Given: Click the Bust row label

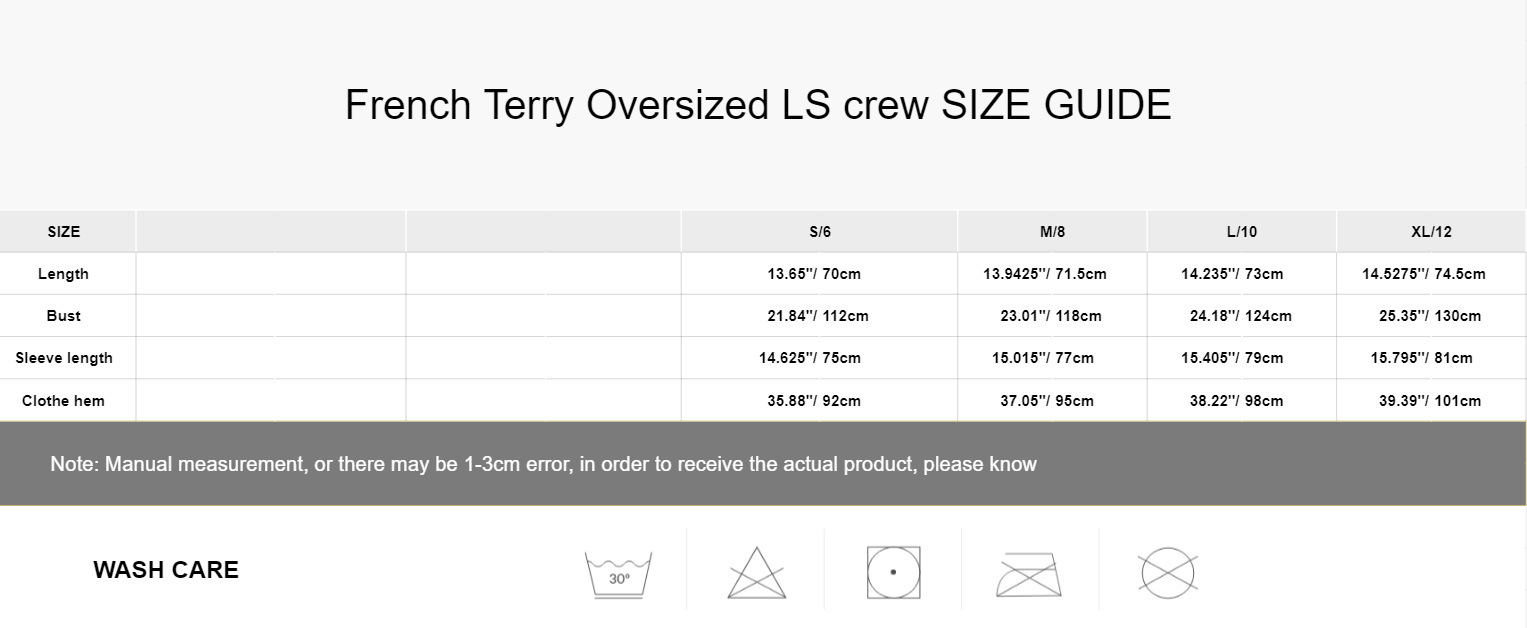Looking at the screenshot, I should coord(63,316).
